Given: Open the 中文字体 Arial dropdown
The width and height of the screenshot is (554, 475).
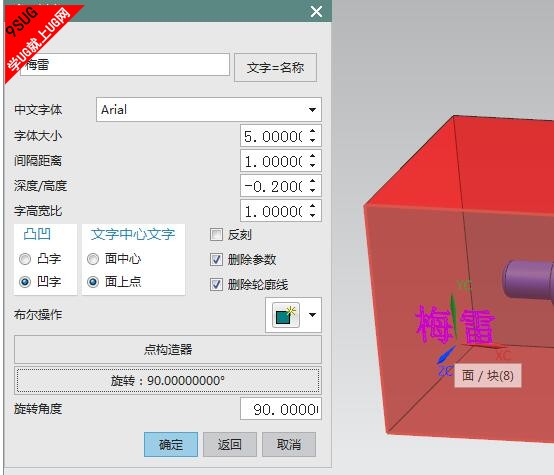Looking at the screenshot, I should tap(209, 110).
